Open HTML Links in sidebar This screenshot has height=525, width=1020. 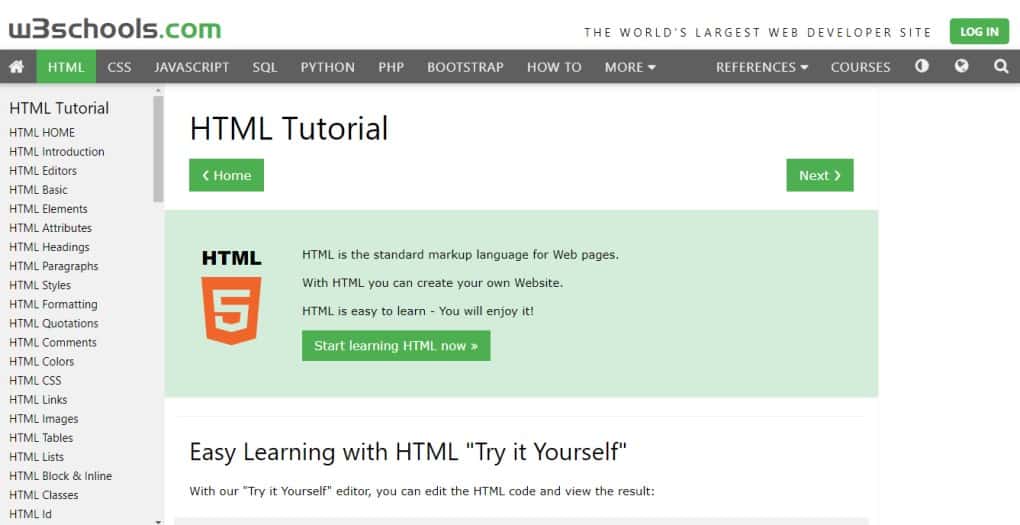(x=38, y=399)
